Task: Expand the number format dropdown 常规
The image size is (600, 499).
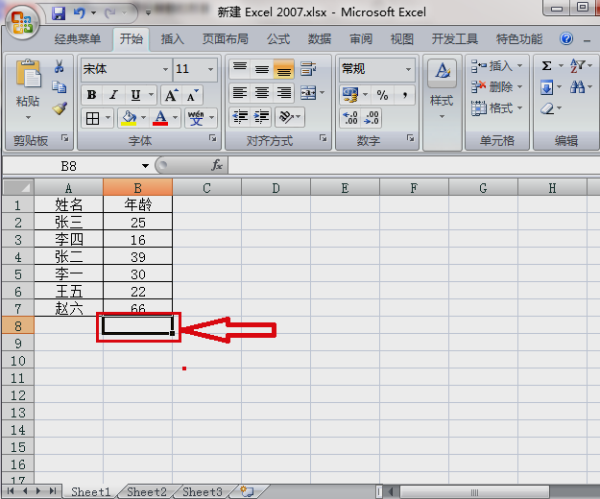Action: pyautogui.click(x=409, y=69)
